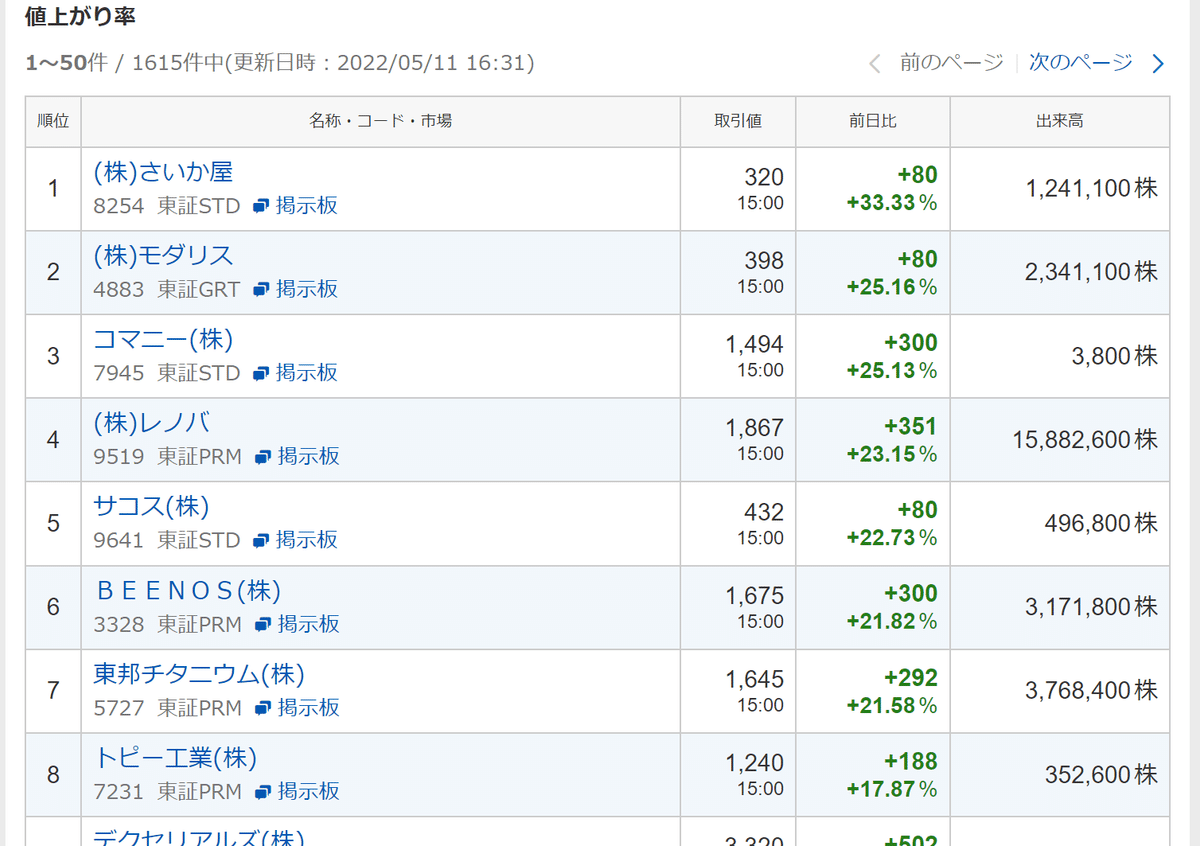Click the 順位 column header
Viewport: 1200px width, 846px height.
point(53,121)
